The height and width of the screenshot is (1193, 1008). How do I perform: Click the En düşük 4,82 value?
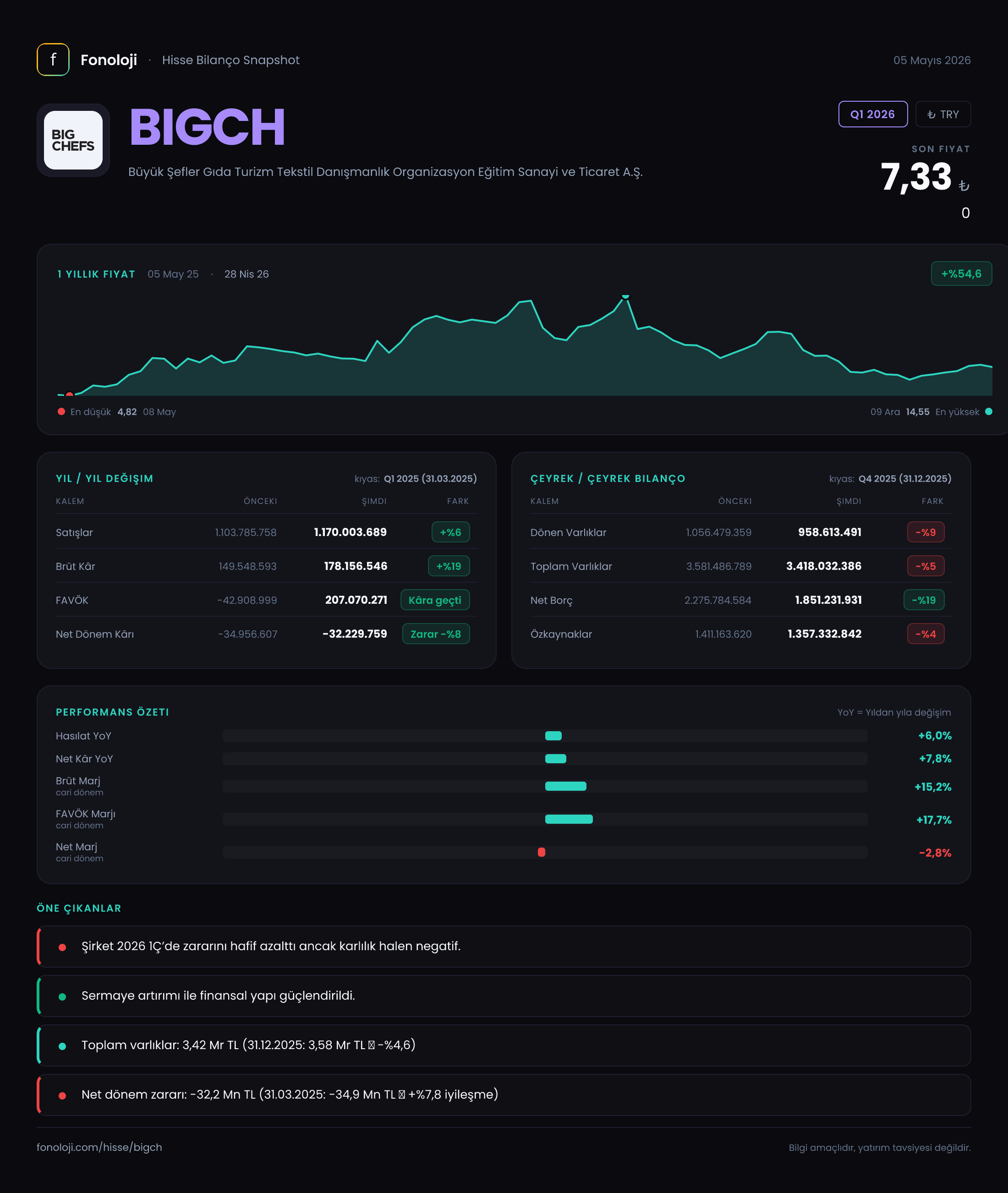[127, 412]
